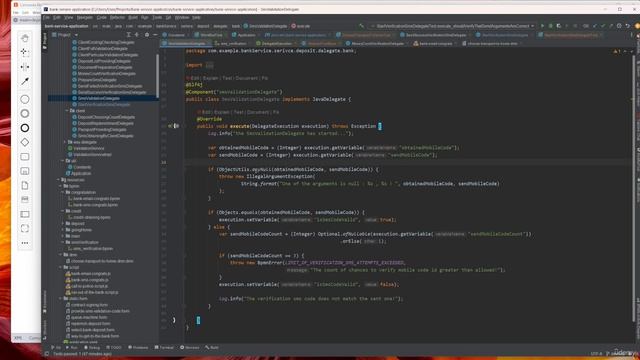Open the run configuration dropdown

453,26
